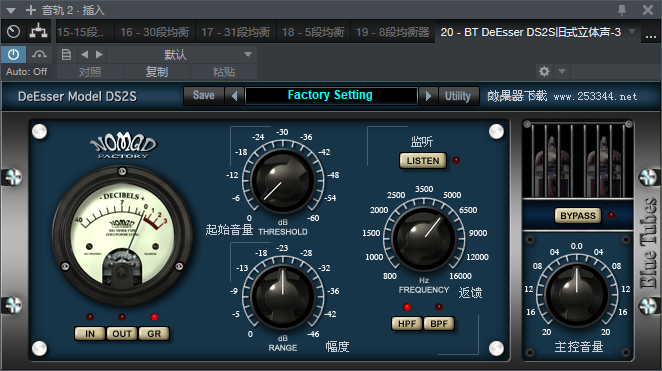The height and width of the screenshot is (371, 662).
Task: Expand the arrow beside the gear
Action: tap(562, 71)
